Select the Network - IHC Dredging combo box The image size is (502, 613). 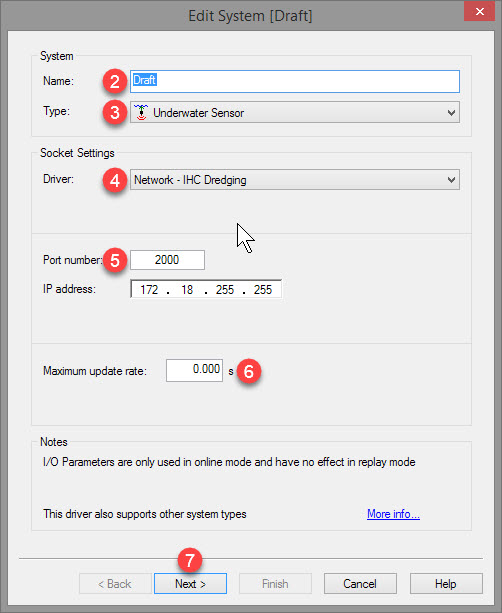coord(295,180)
